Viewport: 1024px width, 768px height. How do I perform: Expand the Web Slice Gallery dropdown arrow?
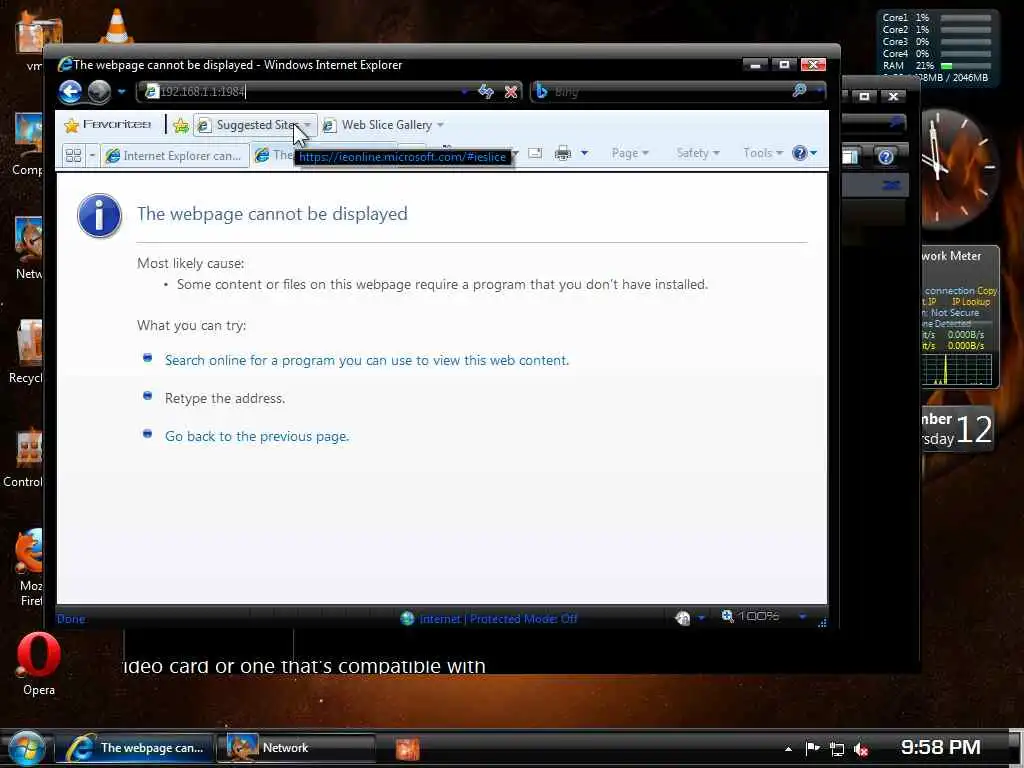click(440, 125)
